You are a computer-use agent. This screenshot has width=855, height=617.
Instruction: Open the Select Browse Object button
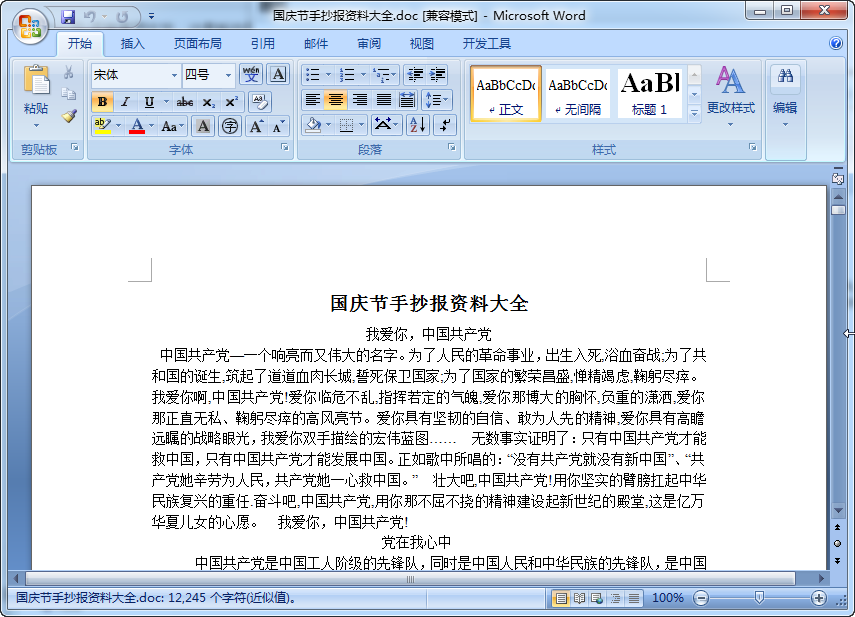(838, 543)
